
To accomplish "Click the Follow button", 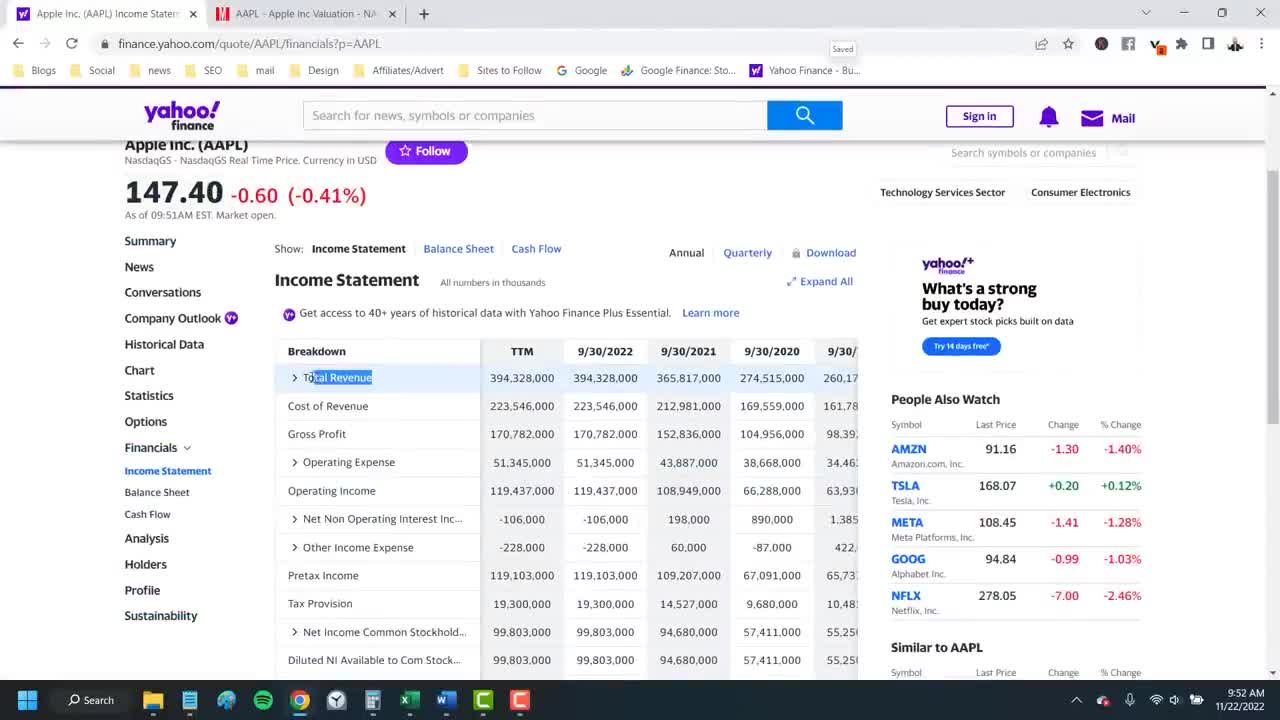I will coord(426,151).
